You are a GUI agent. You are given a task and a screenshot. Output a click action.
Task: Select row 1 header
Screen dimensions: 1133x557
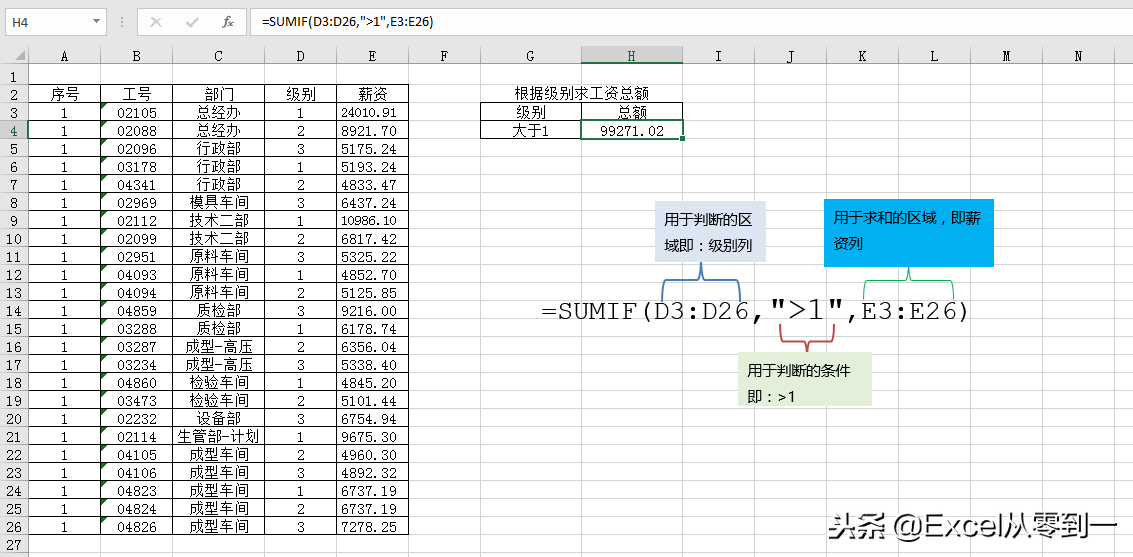[14, 76]
